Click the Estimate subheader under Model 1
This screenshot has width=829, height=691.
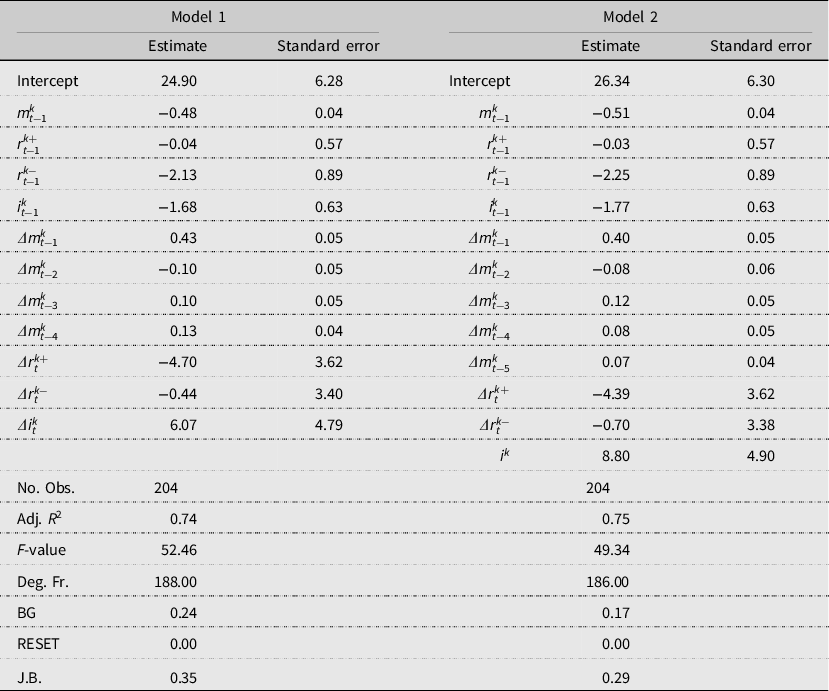(x=178, y=46)
